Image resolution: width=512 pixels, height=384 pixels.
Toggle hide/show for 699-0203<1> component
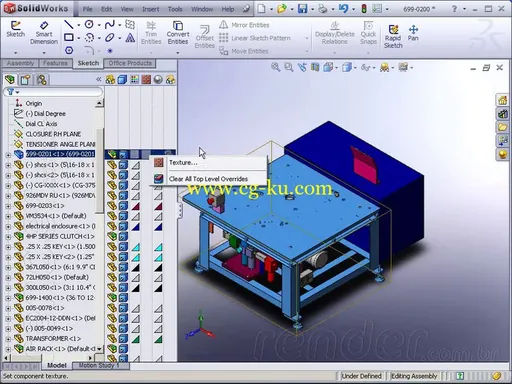[112, 206]
